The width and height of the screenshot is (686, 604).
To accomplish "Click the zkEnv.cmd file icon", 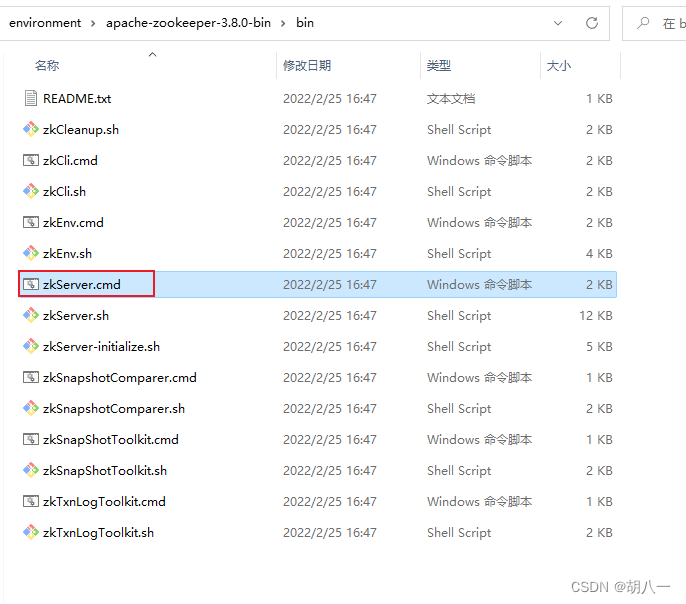I will [x=31, y=223].
